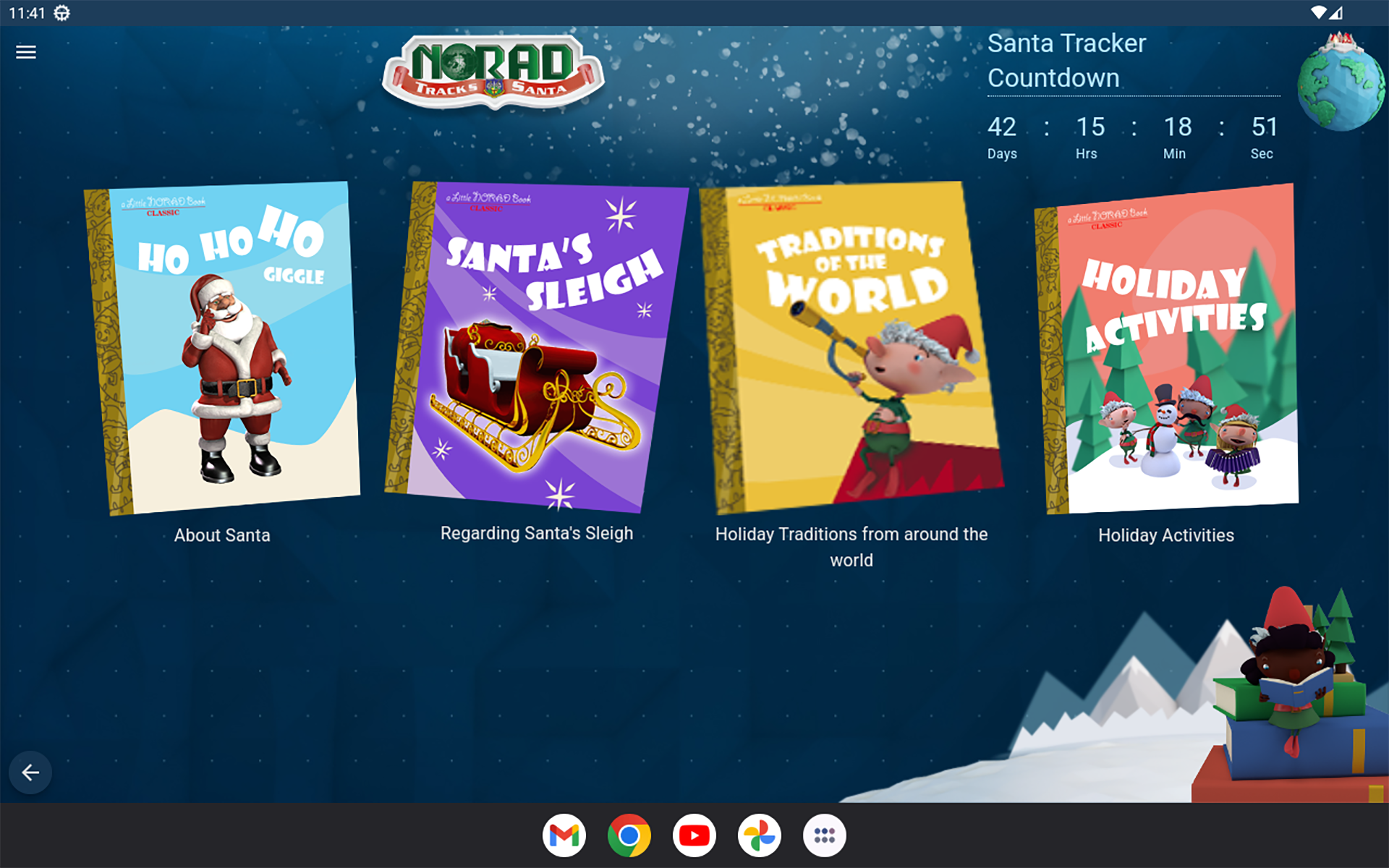Click the reading elf on books
The height and width of the screenshot is (868, 1389).
1289,673
